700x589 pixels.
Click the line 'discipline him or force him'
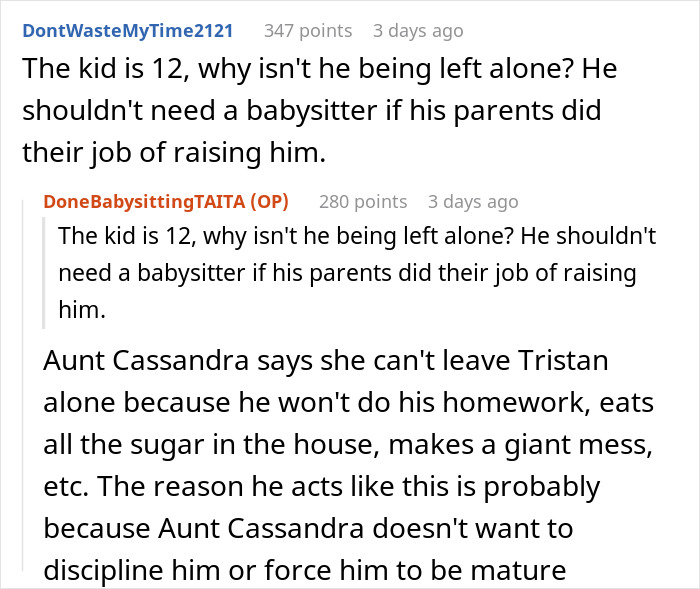(305, 571)
